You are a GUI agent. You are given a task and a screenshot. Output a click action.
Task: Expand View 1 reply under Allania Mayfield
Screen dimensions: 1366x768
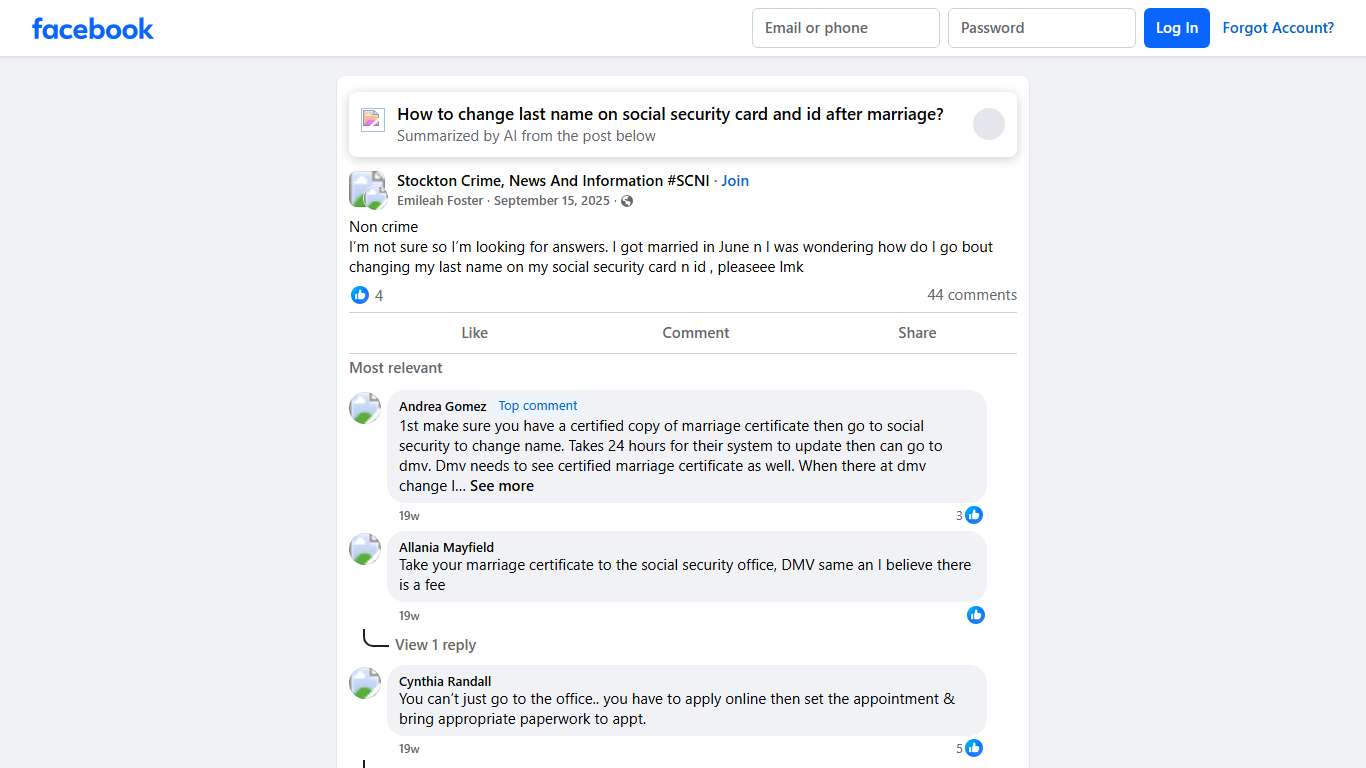click(x=436, y=644)
